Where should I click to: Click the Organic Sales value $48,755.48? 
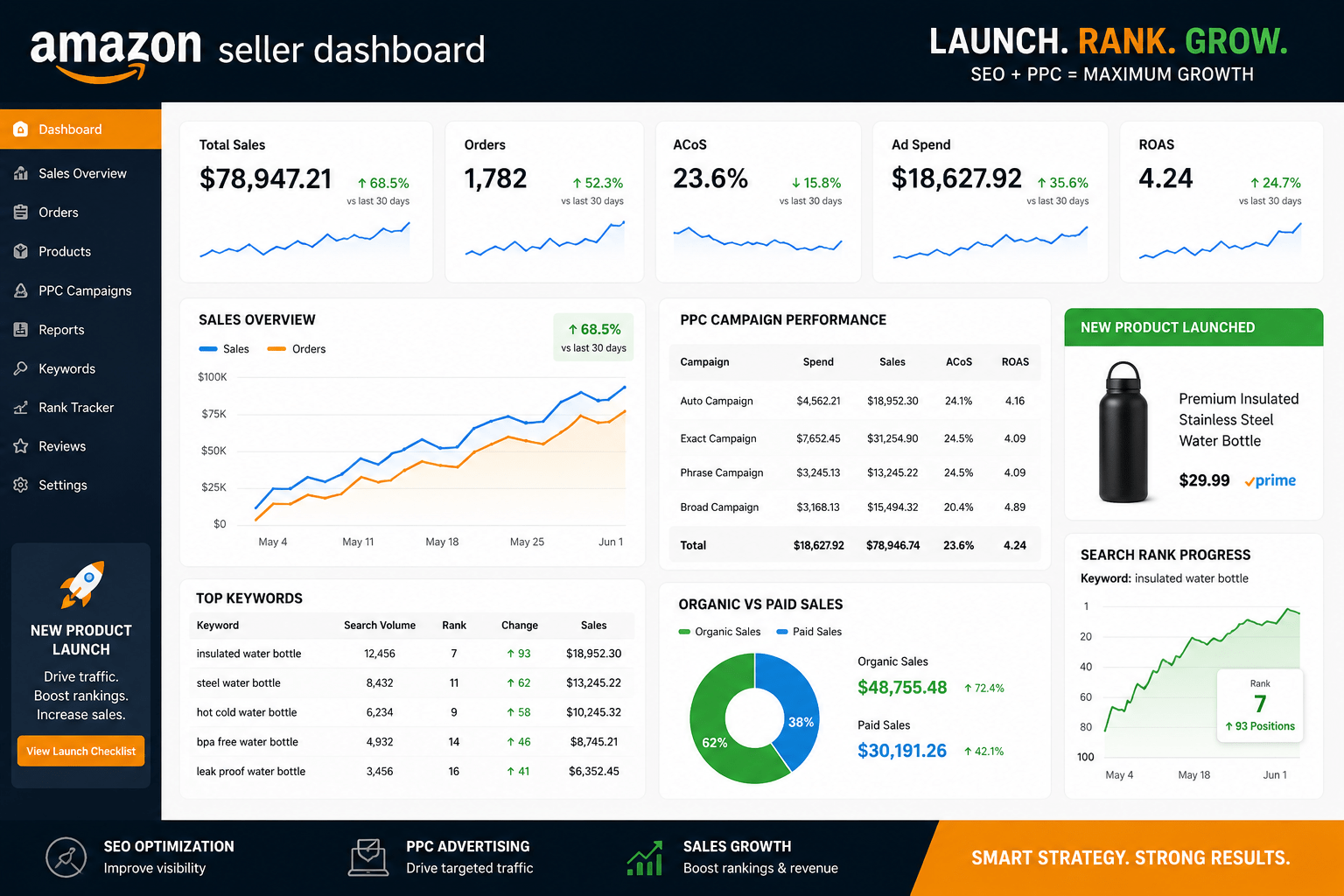tap(902, 688)
